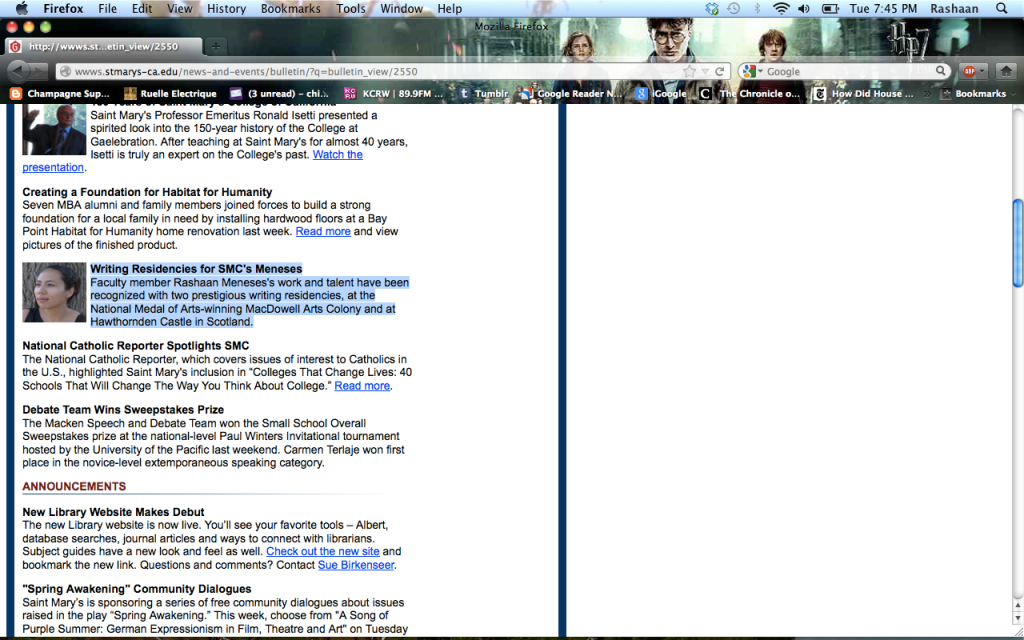Click the vertical page scrollbar thumb
This screenshot has height=640, width=1024.
click(1017, 235)
